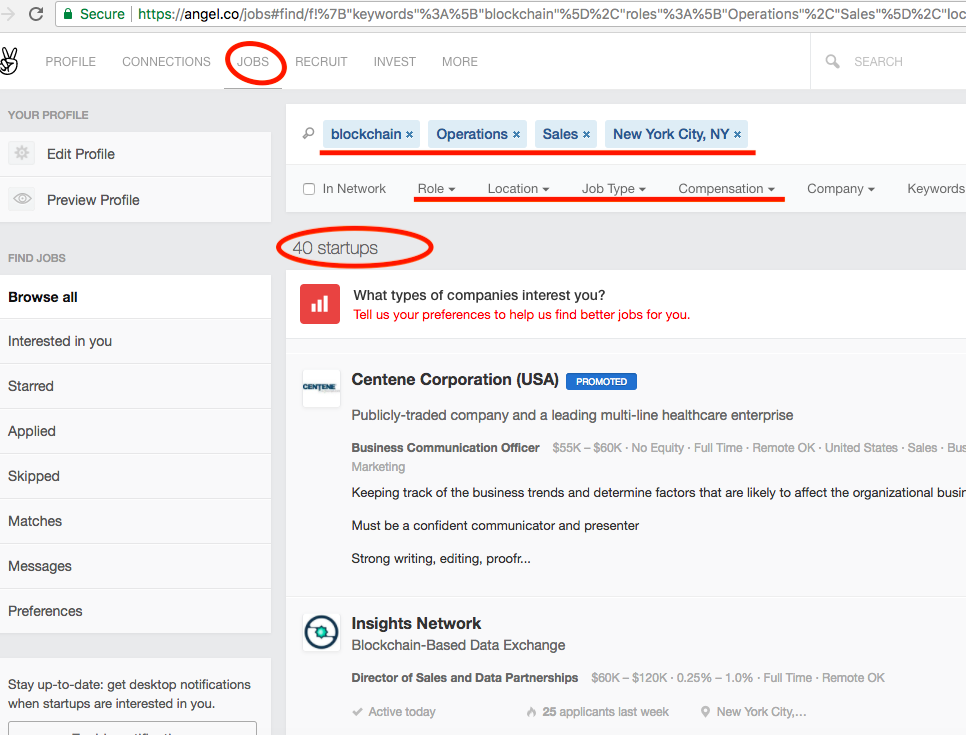The width and height of the screenshot is (966, 735).
Task: Open Insights Network company title
Action: [x=416, y=623]
